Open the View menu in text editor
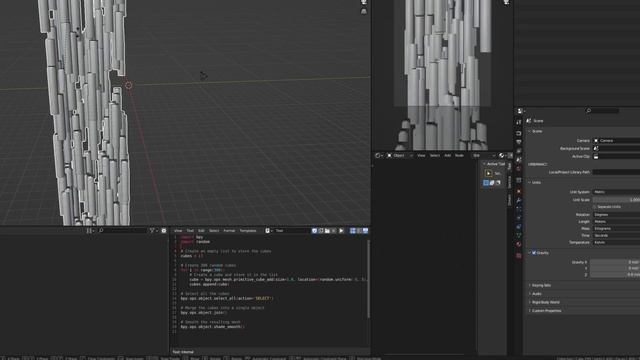Image resolution: width=640 pixels, height=360 pixels. 178,231
